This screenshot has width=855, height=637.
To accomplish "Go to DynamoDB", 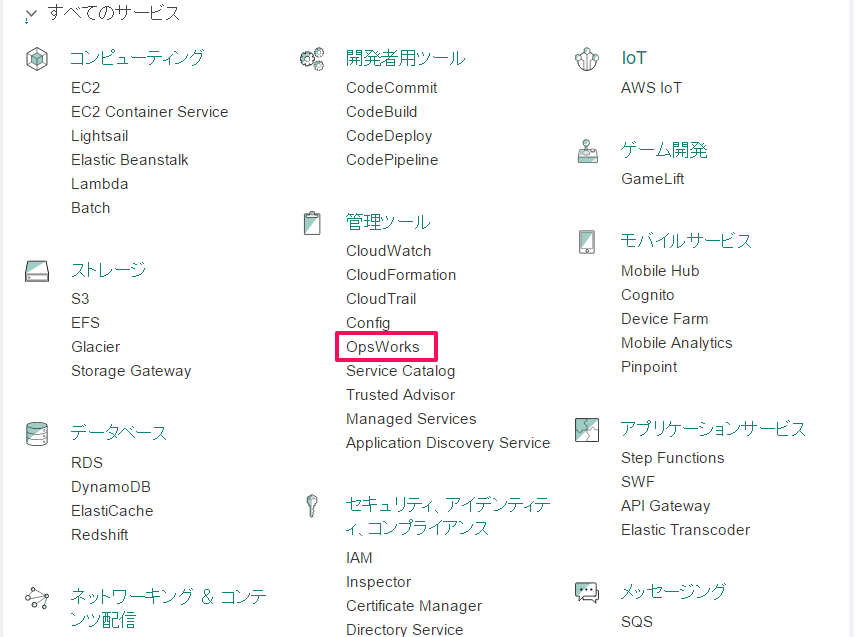I will pyautogui.click(x=111, y=486).
